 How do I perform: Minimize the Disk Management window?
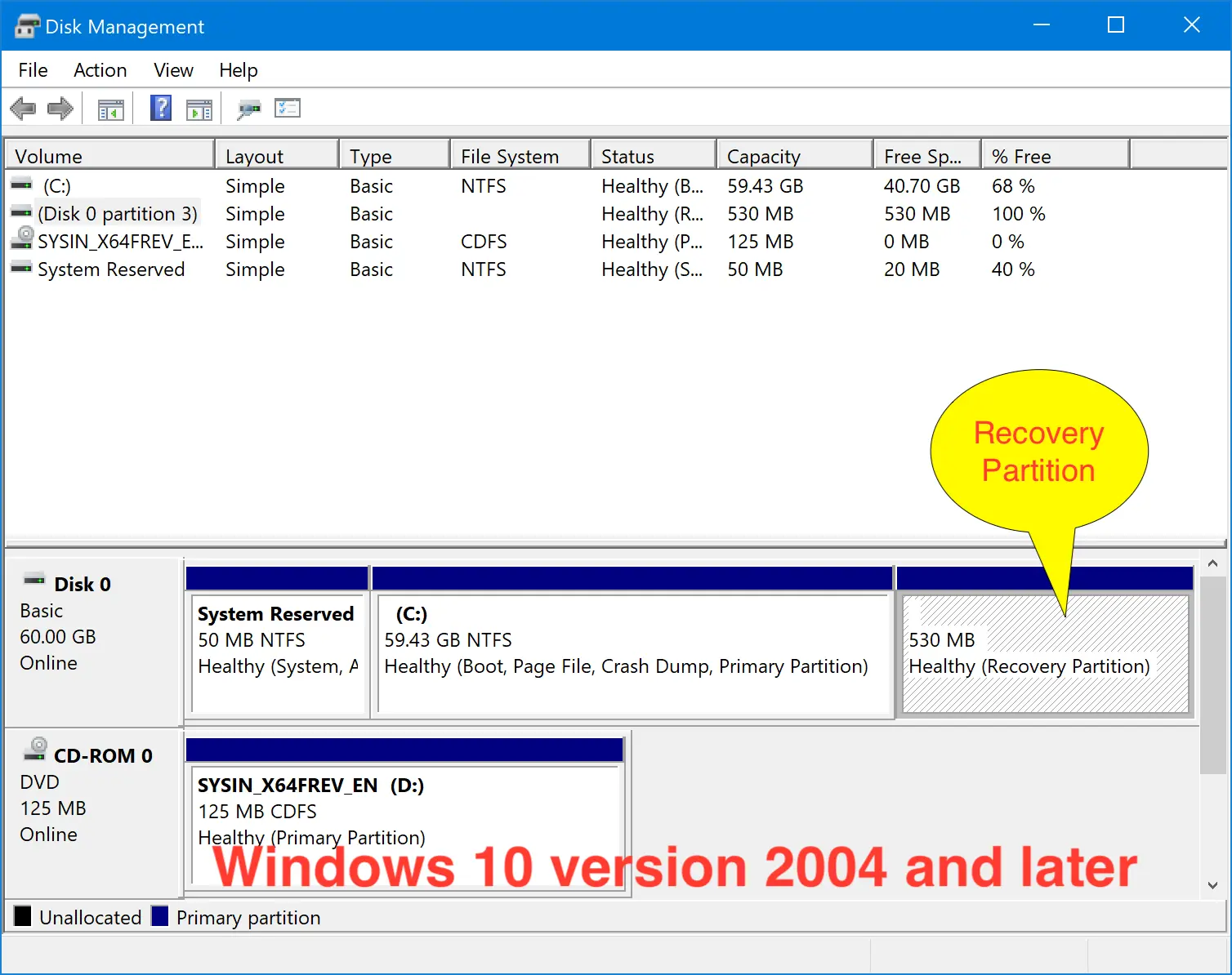pyautogui.click(x=1042, y=25)
